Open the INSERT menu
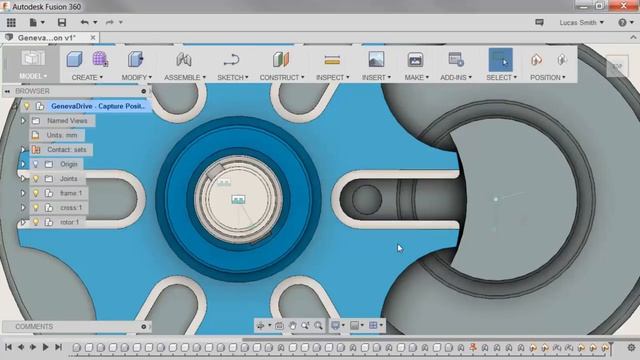640x360 pixels. (x=376, y=77)
